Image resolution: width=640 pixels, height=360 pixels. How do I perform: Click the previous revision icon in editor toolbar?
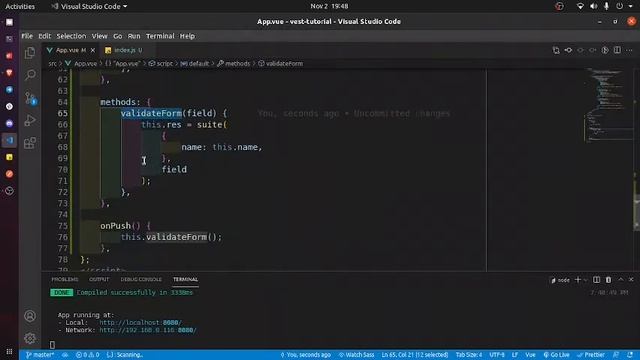point(580,50)
